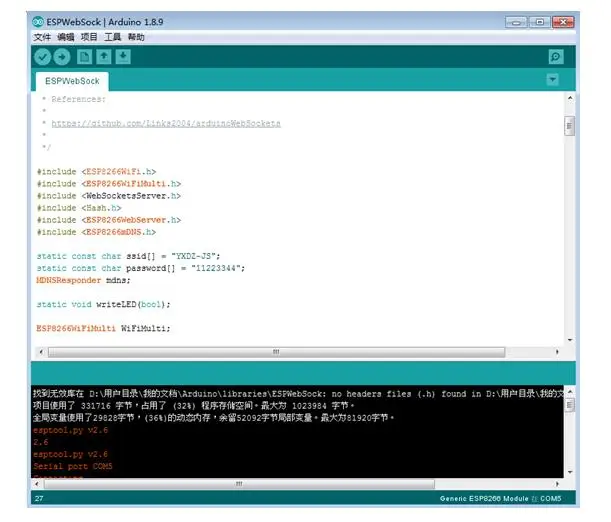Click the include ESP8266mDNS.h line

[x=96, y=232]
